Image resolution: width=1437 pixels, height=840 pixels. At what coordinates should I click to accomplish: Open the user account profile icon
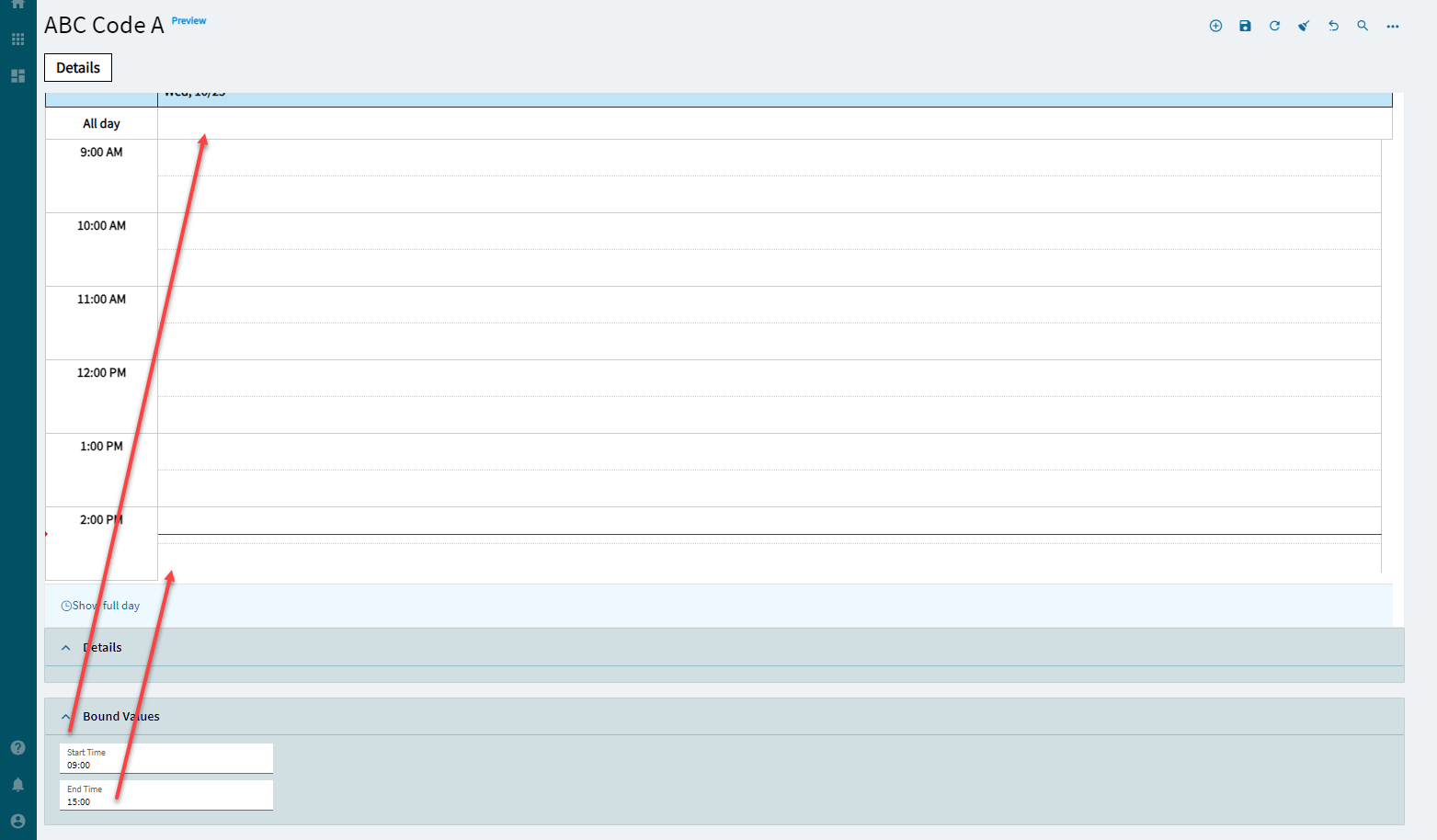point(17,821)
